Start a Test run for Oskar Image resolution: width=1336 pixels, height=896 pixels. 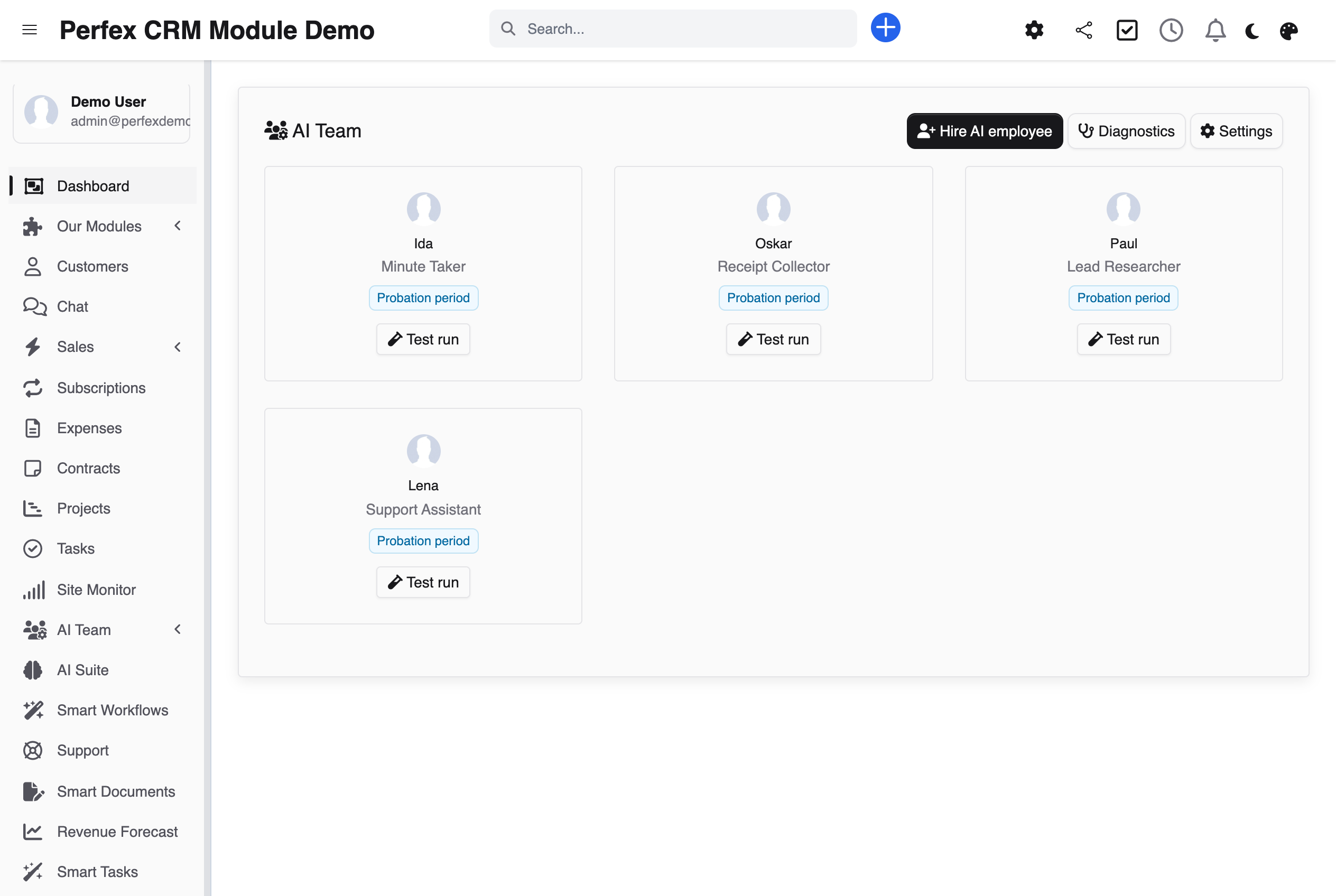(773, 339)
